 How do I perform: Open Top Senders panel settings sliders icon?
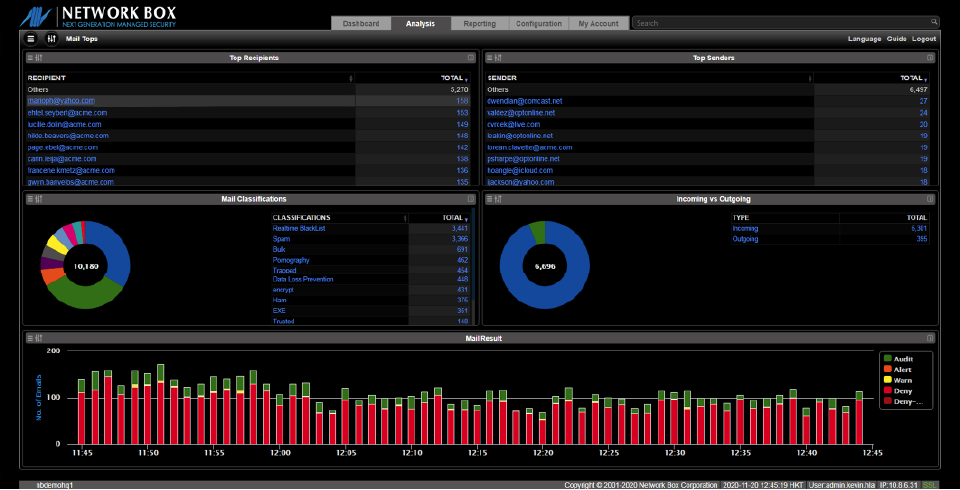pyautogui.click(x=498, y=58)
